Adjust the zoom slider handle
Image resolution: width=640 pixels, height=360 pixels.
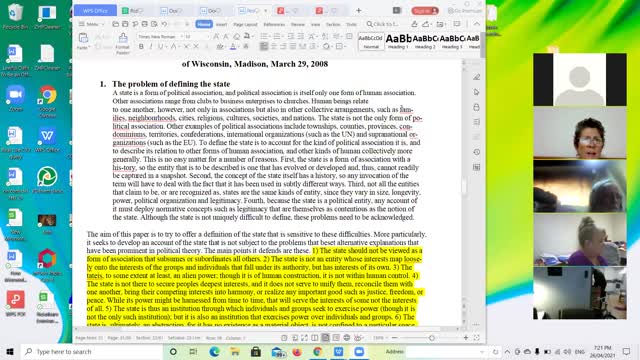[x=432, y=338]
